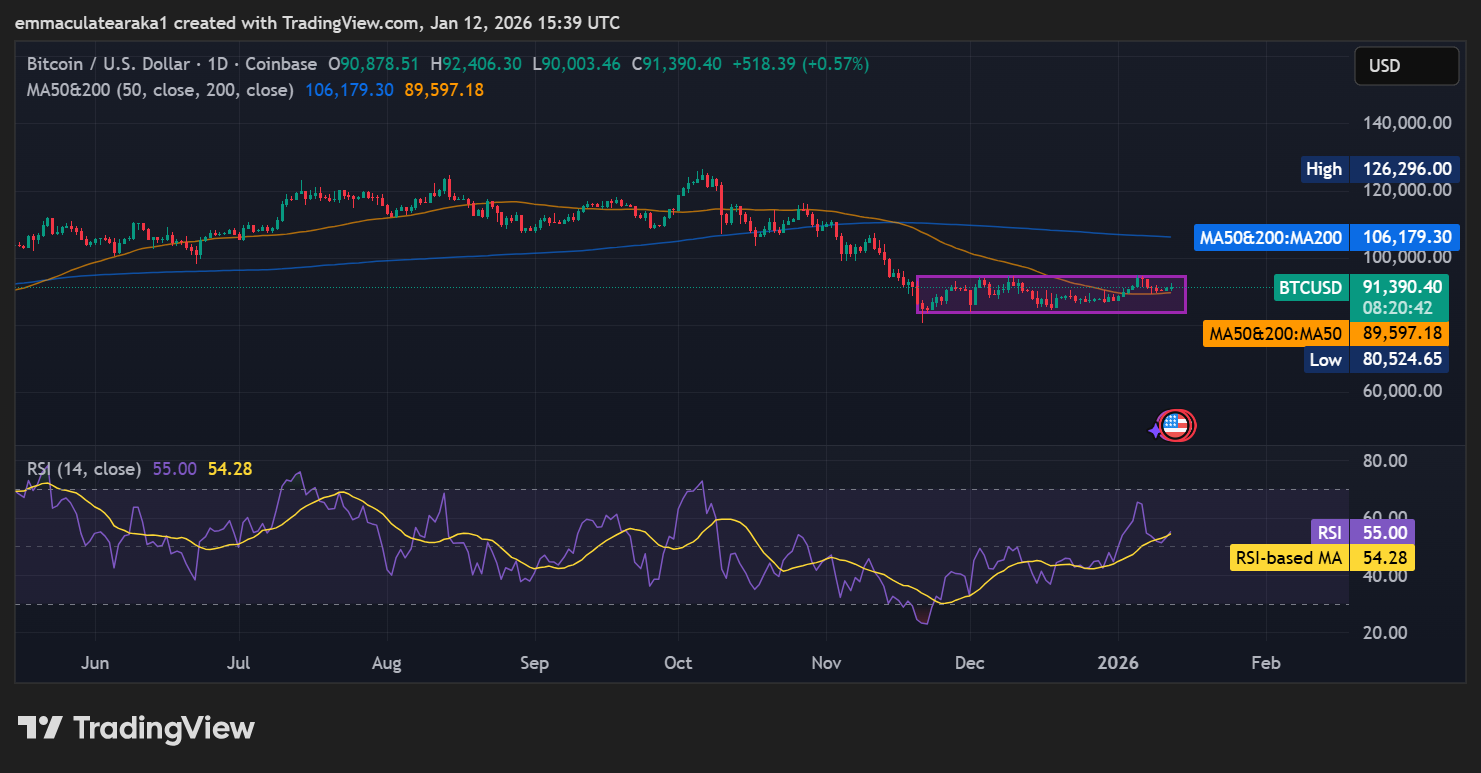Screen dimensions: 1481x773
Task: Click the yellow RSI-based MA axis label
Action: [1288, 557]
